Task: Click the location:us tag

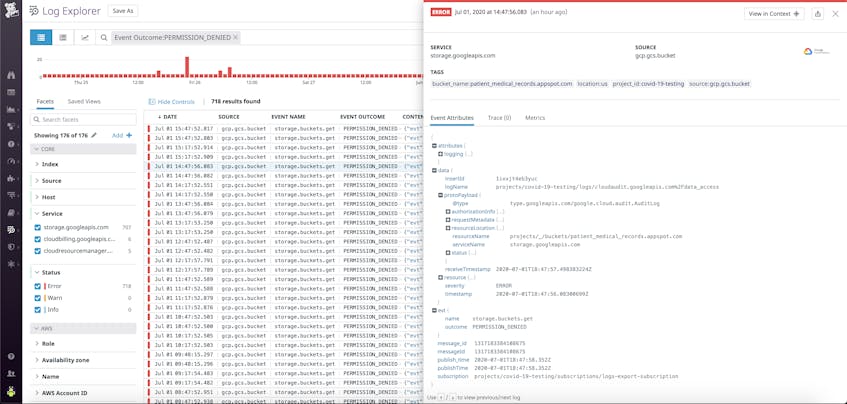Action: (592, 84)
